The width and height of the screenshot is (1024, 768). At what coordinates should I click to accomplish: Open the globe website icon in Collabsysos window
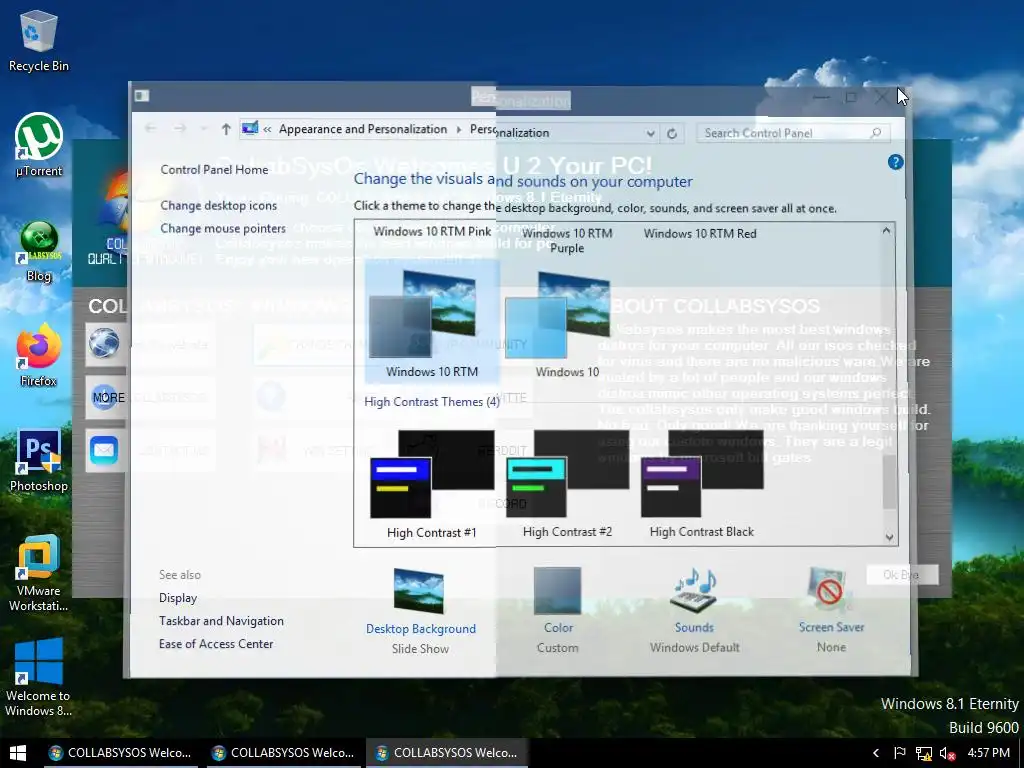104,344
